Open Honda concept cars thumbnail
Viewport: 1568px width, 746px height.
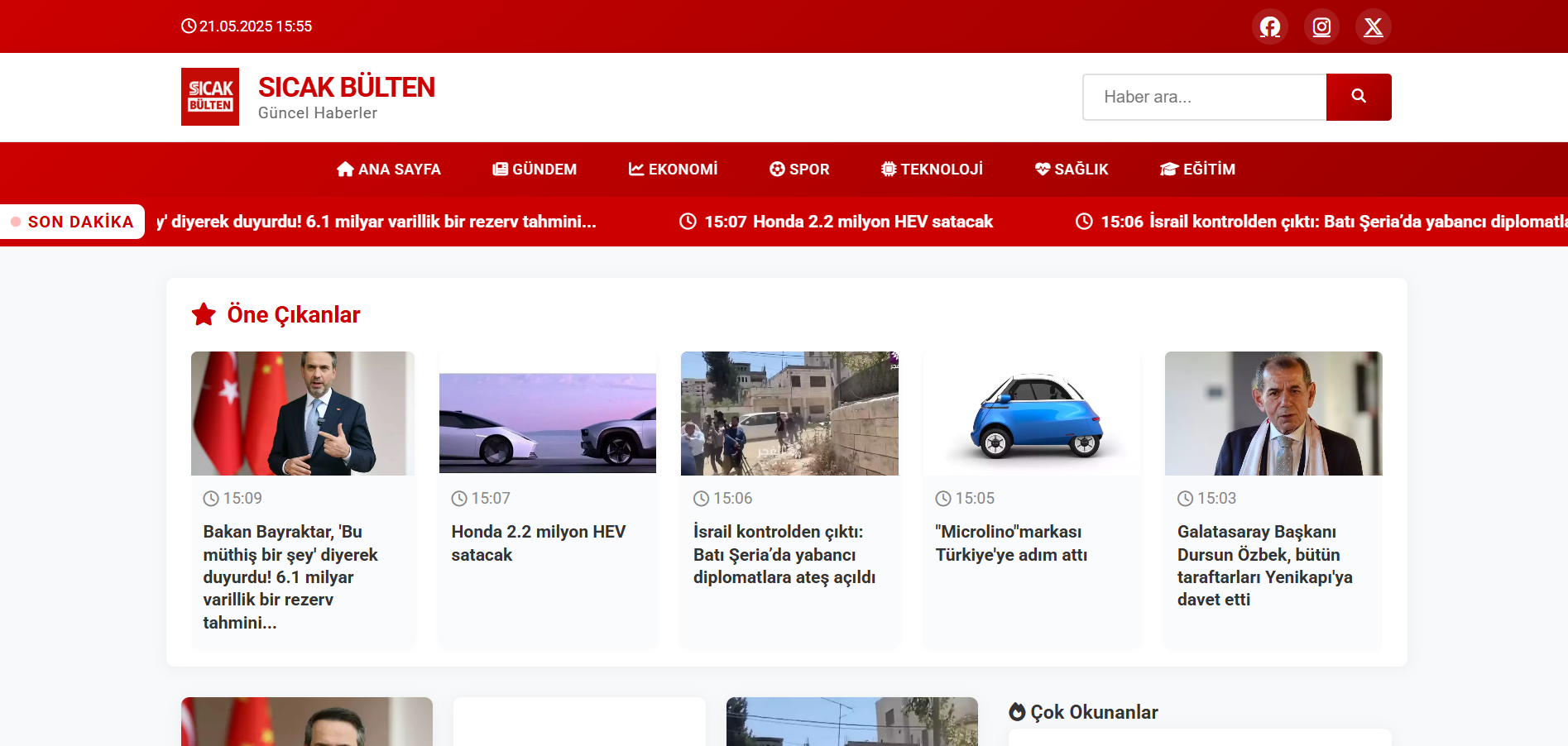(548, 414)
